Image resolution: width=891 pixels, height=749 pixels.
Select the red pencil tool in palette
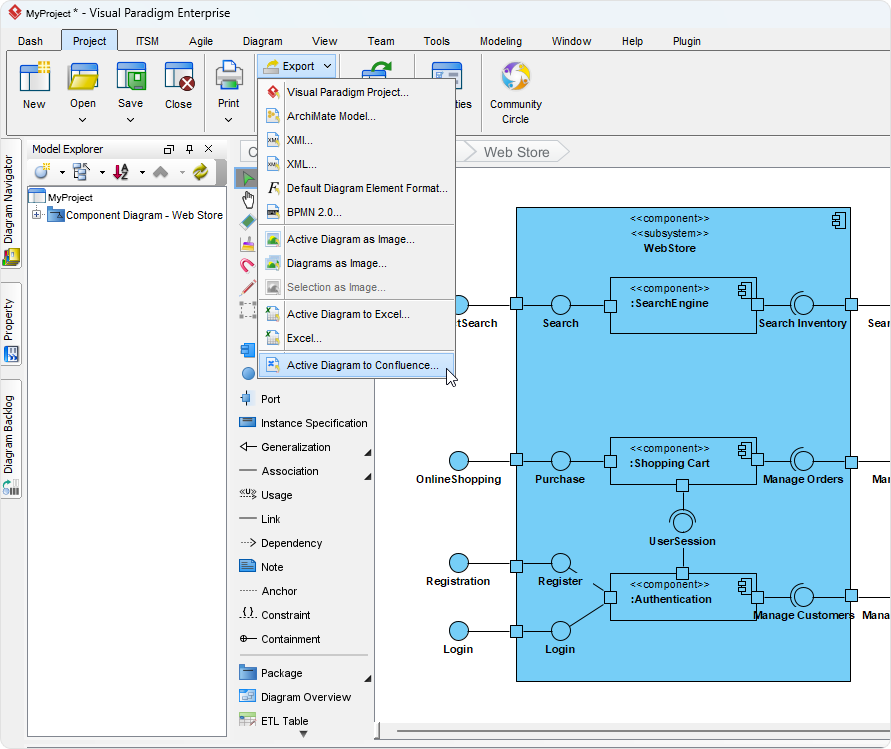click(x=247, y=288)
